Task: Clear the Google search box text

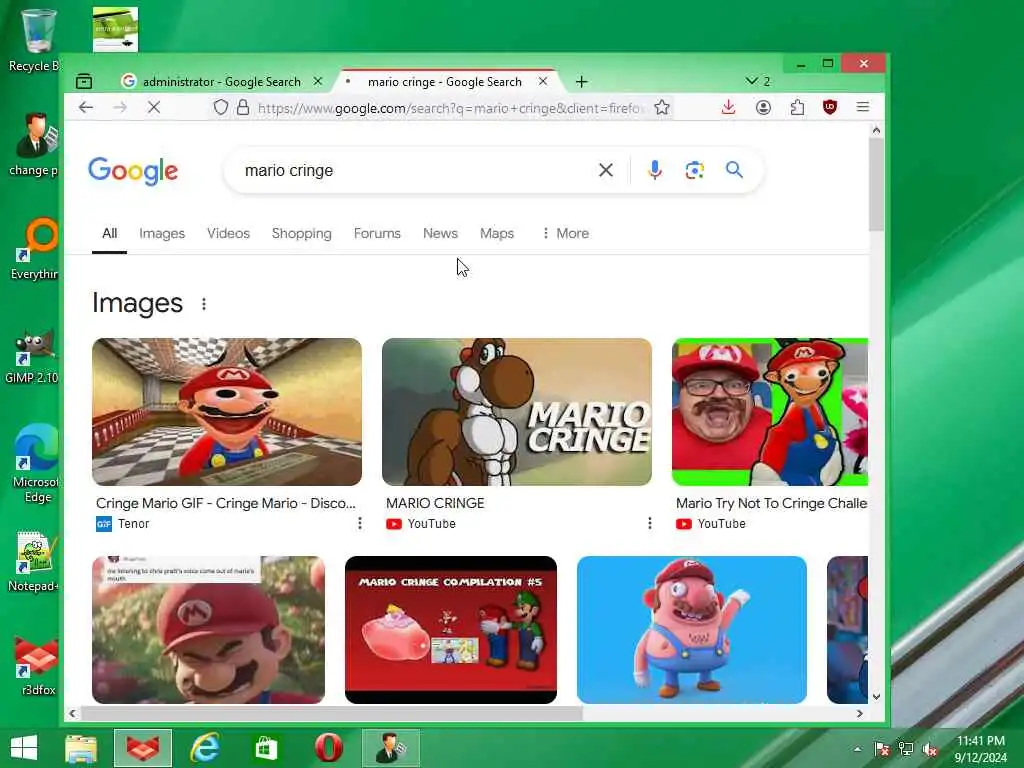Action: point(605,170)
